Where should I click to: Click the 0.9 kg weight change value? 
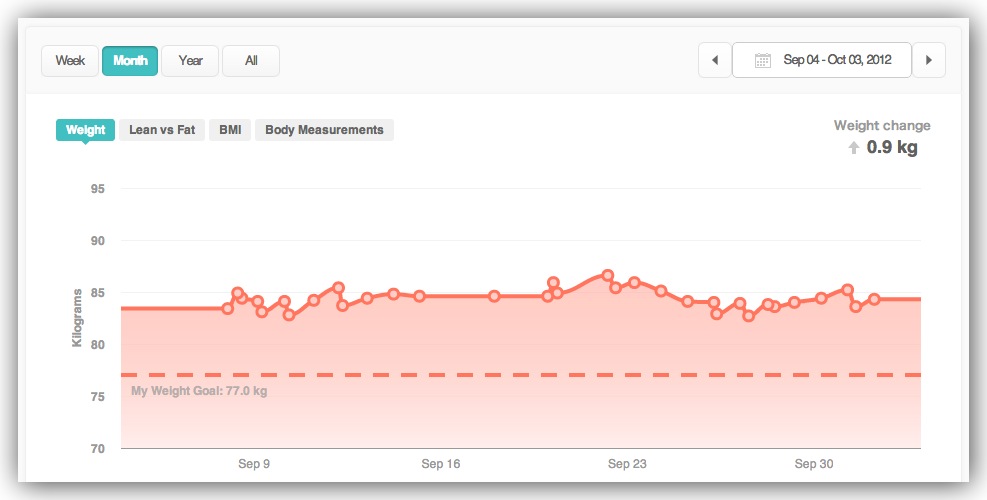click(892, 148)
